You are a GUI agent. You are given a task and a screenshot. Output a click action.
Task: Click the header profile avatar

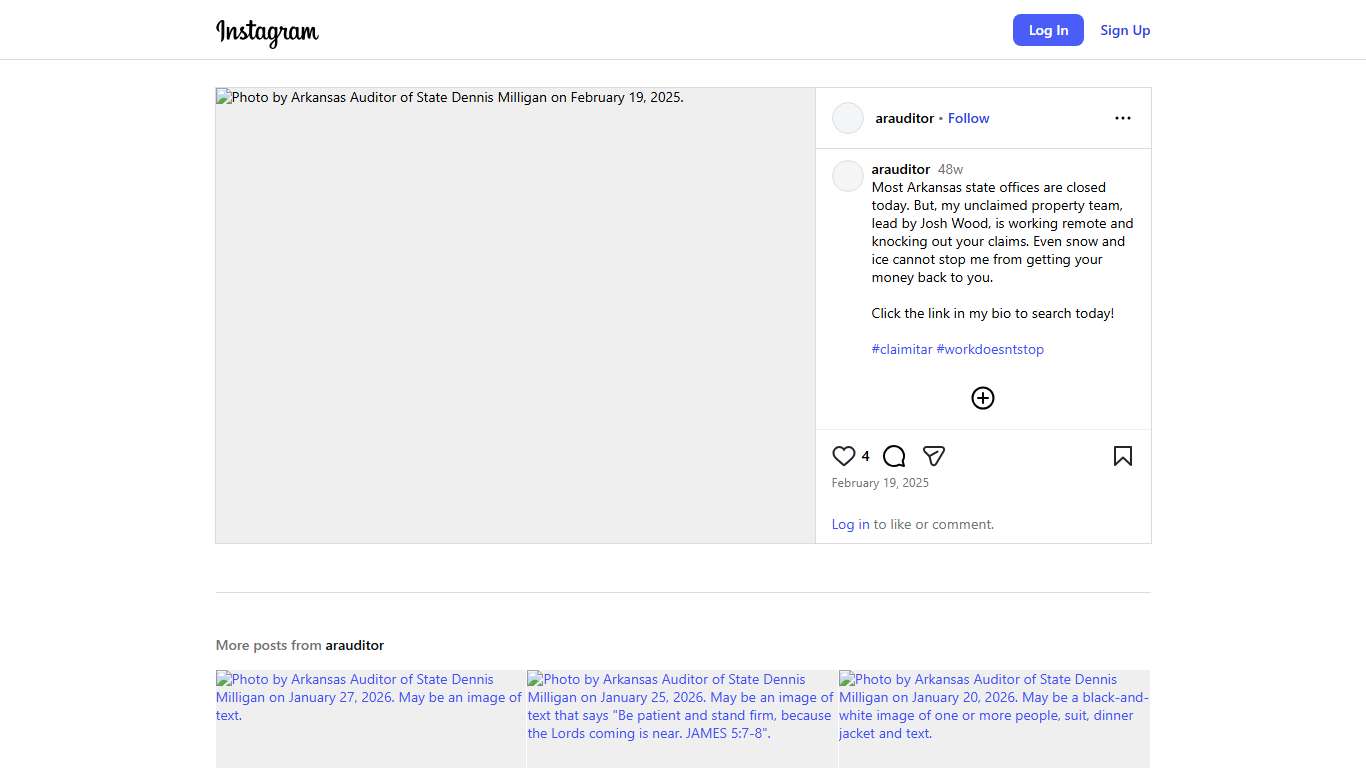pos(848,118)
